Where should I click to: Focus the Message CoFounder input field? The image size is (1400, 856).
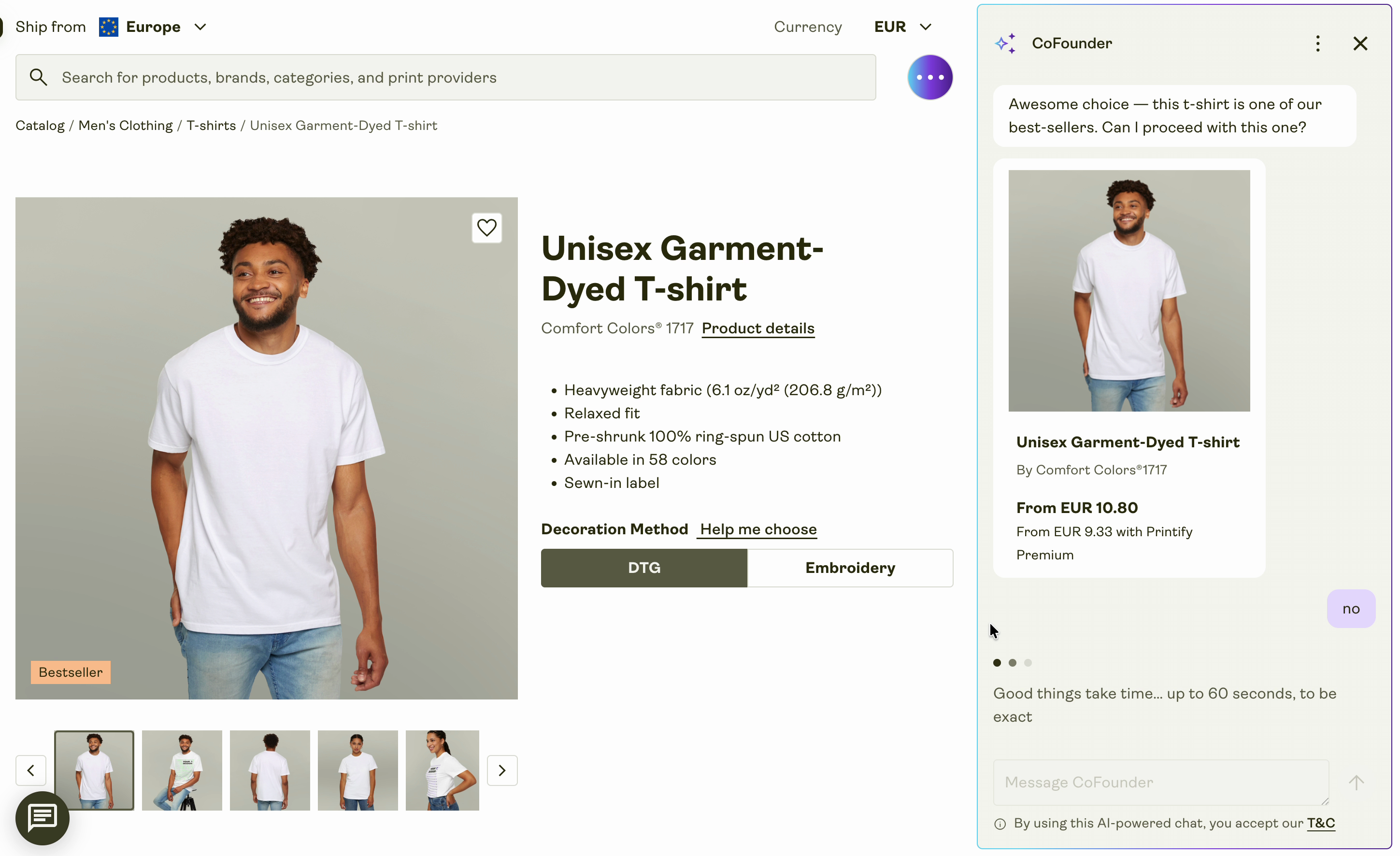coord(1160,783)
